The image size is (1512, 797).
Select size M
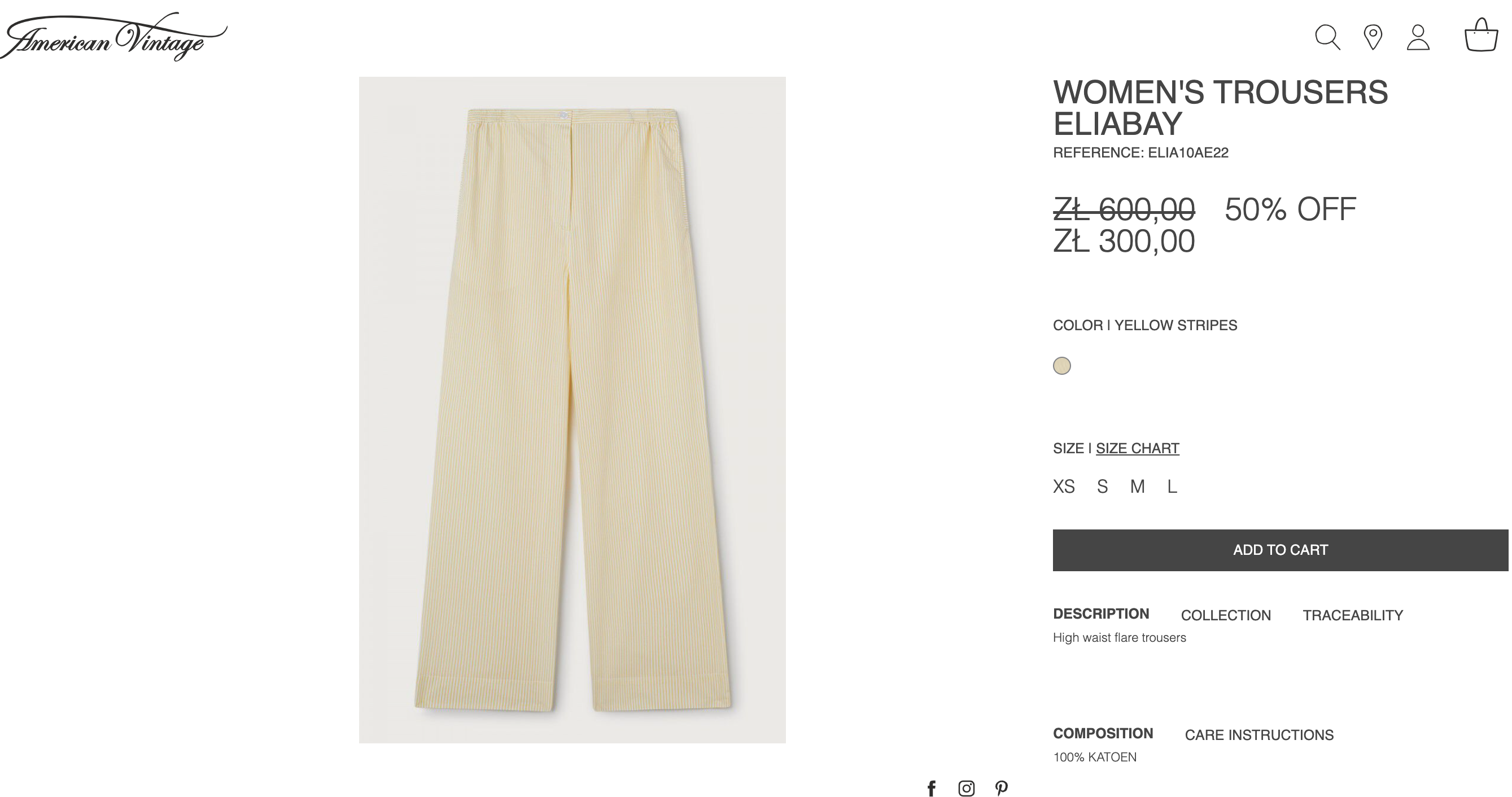(1138, 487)
